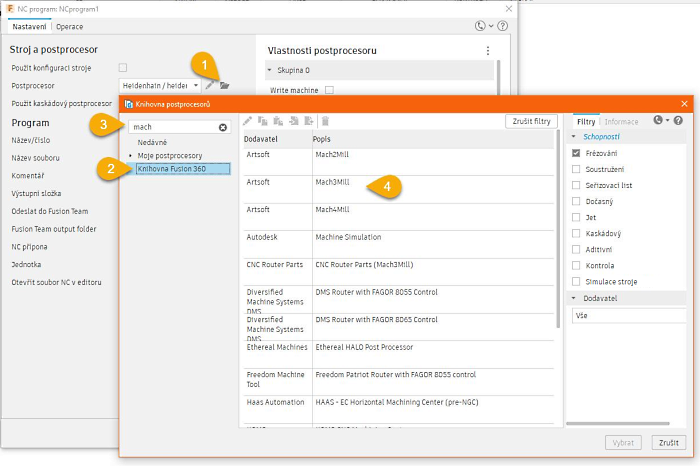Collapse the Schopnosti filter section
The height and width of the screenshot is (466, 700).
pos(574,137)
